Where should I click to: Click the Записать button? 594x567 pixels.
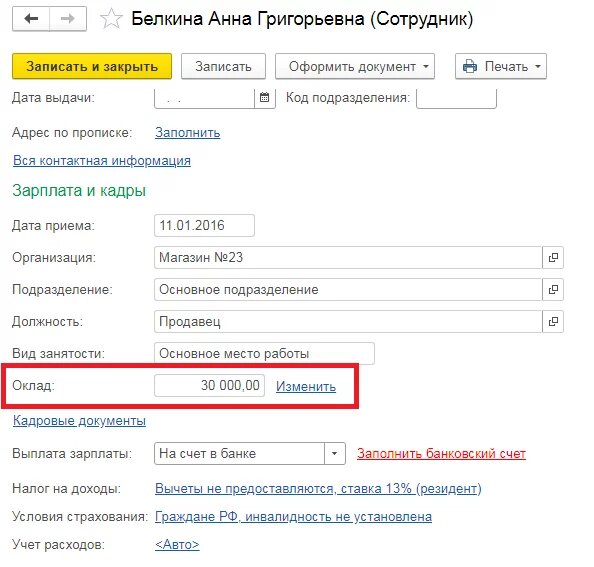point(223,66)
